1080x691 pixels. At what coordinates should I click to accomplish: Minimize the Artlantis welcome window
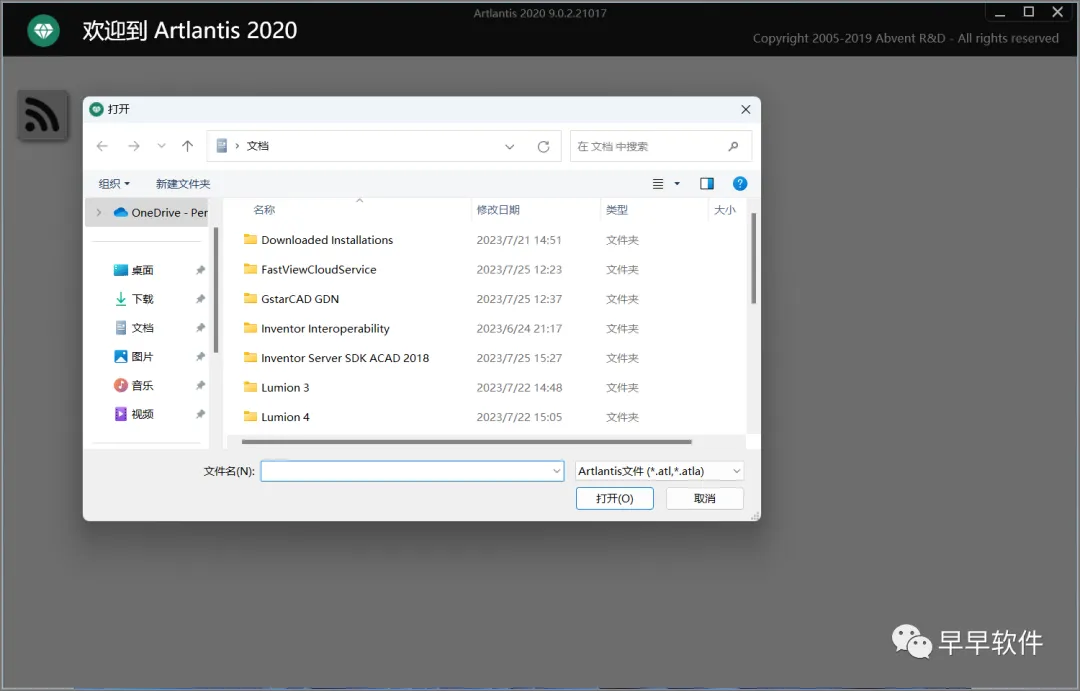point(1000,12)
